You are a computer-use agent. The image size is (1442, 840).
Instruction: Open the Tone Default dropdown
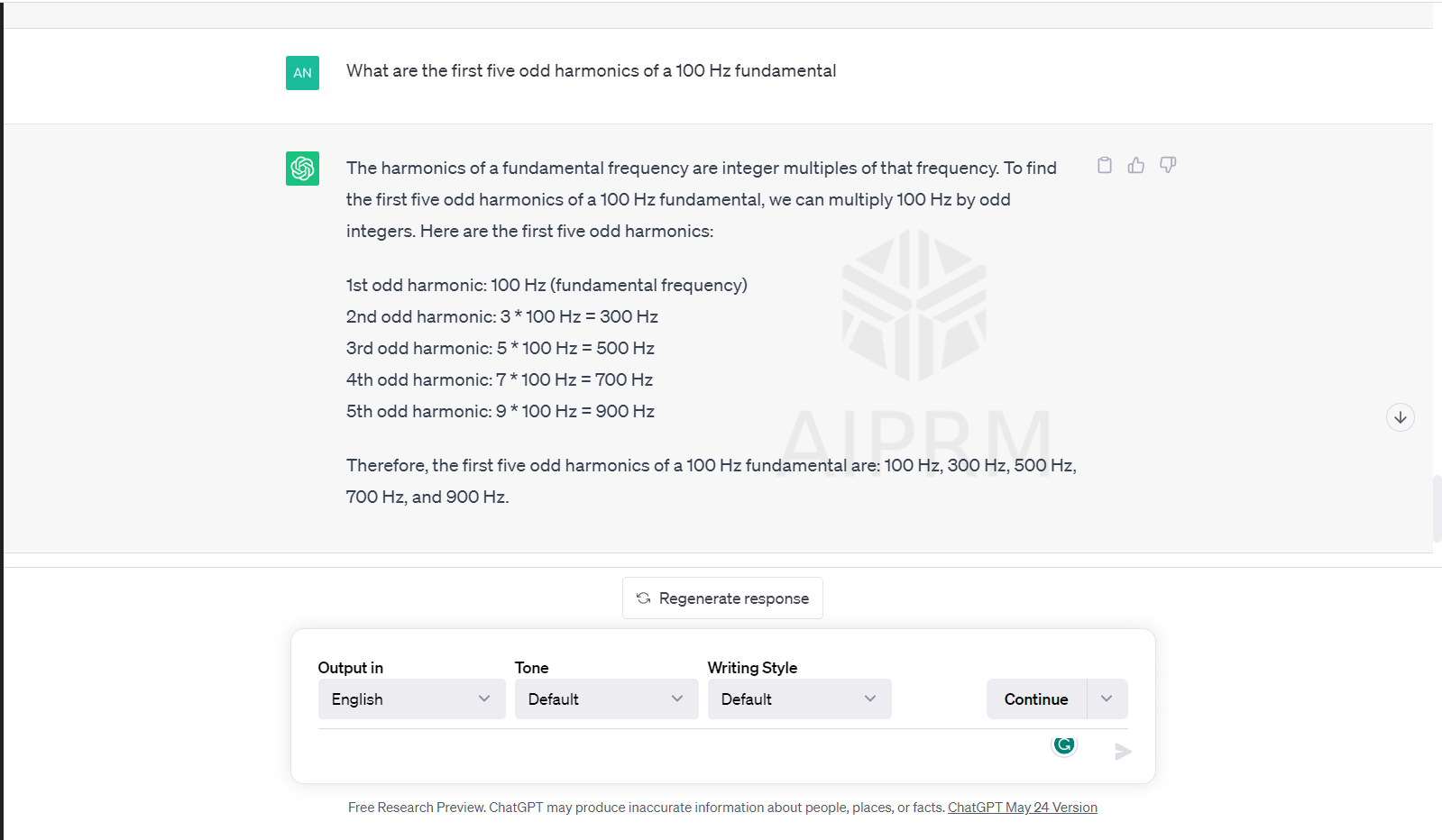tap(607, 699)
